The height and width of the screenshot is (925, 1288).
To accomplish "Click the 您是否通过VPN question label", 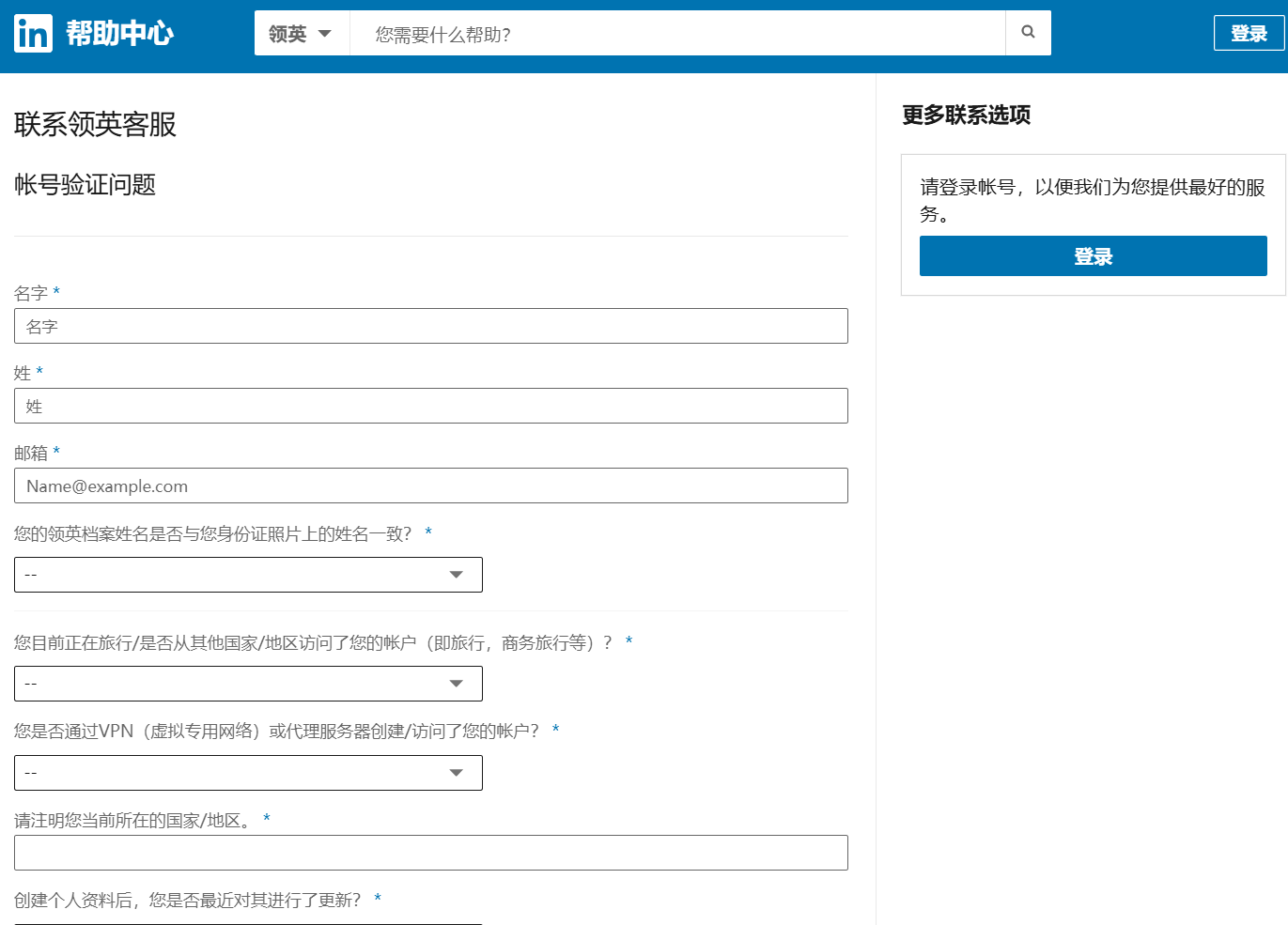I will coord(277,731).
